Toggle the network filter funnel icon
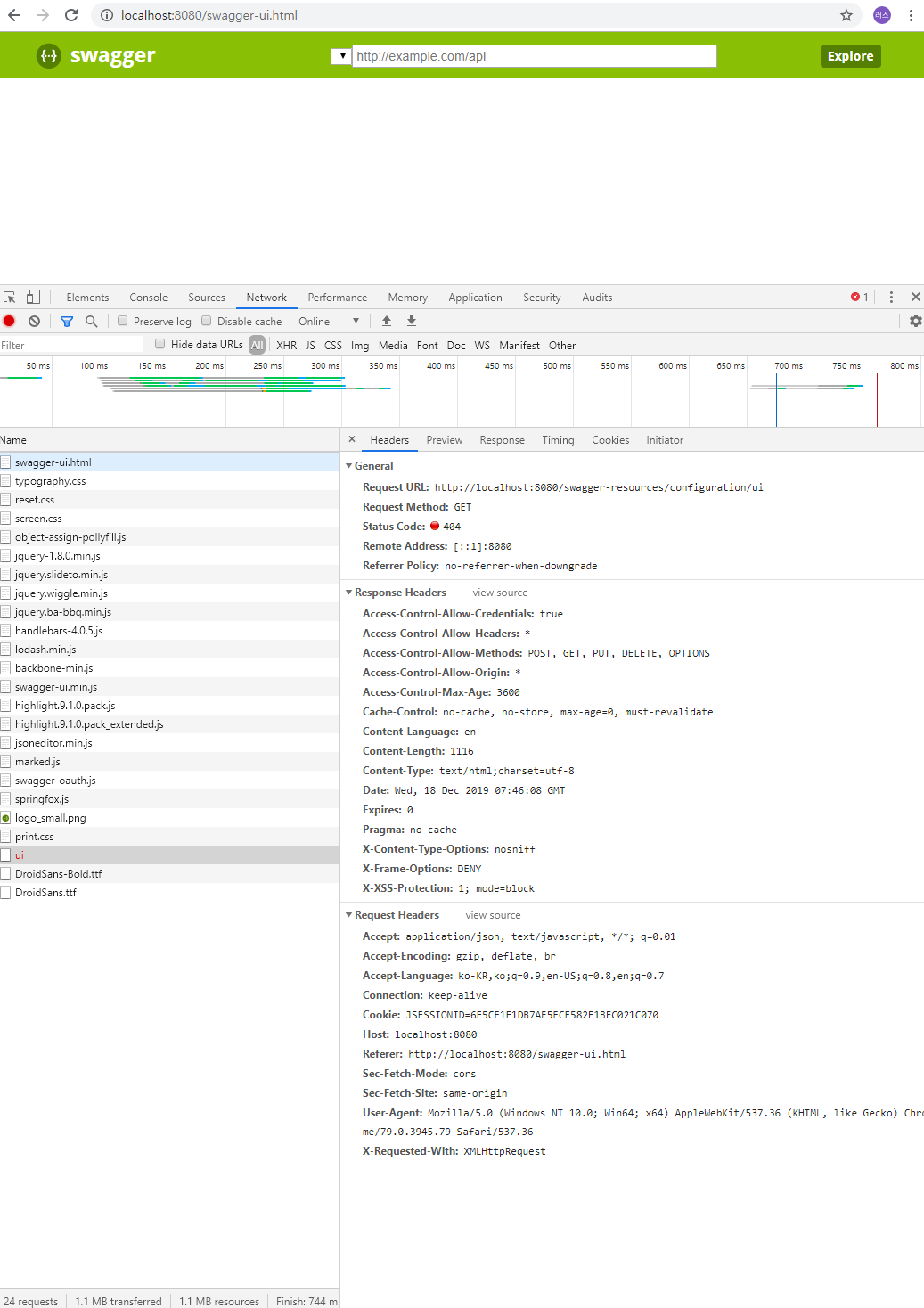 point(67,321)
